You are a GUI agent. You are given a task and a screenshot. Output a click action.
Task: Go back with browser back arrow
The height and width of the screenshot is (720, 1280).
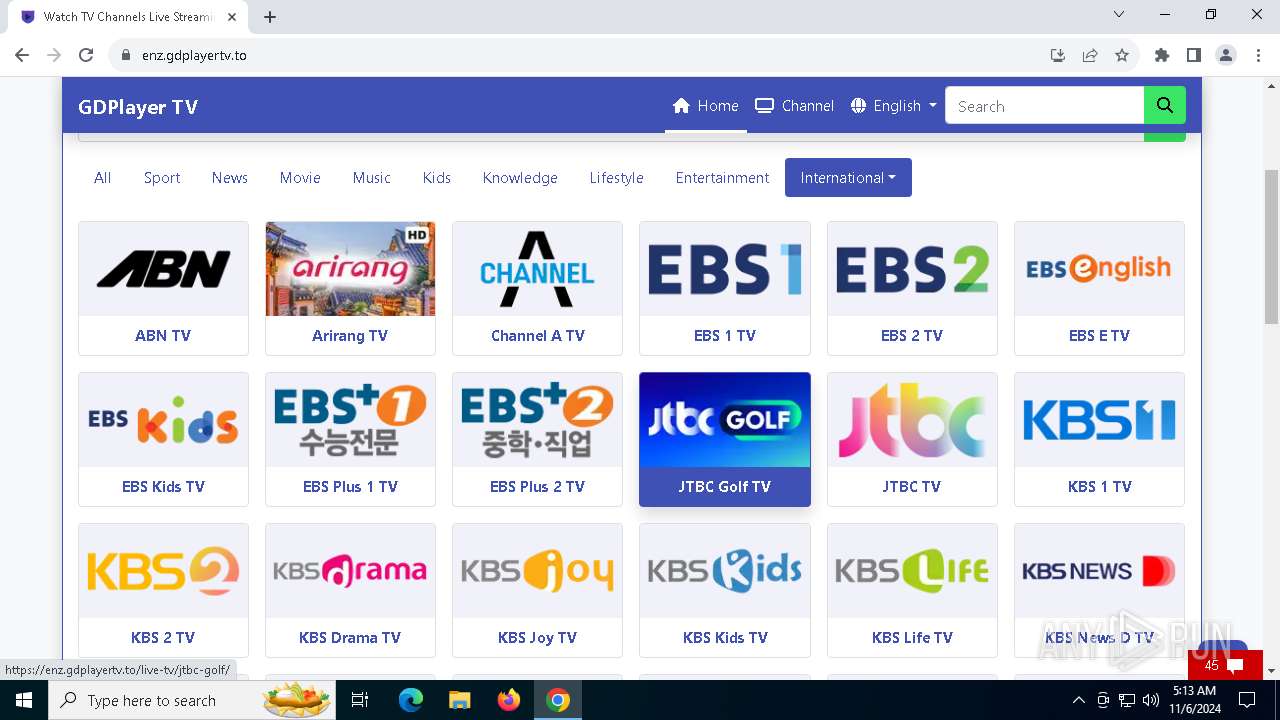(22, 55)
